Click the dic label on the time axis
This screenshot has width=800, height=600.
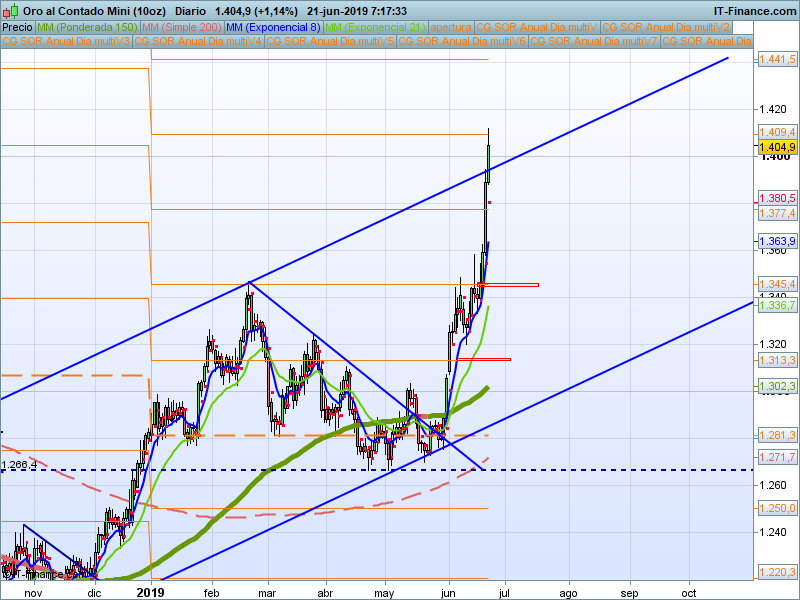point(94,593)
